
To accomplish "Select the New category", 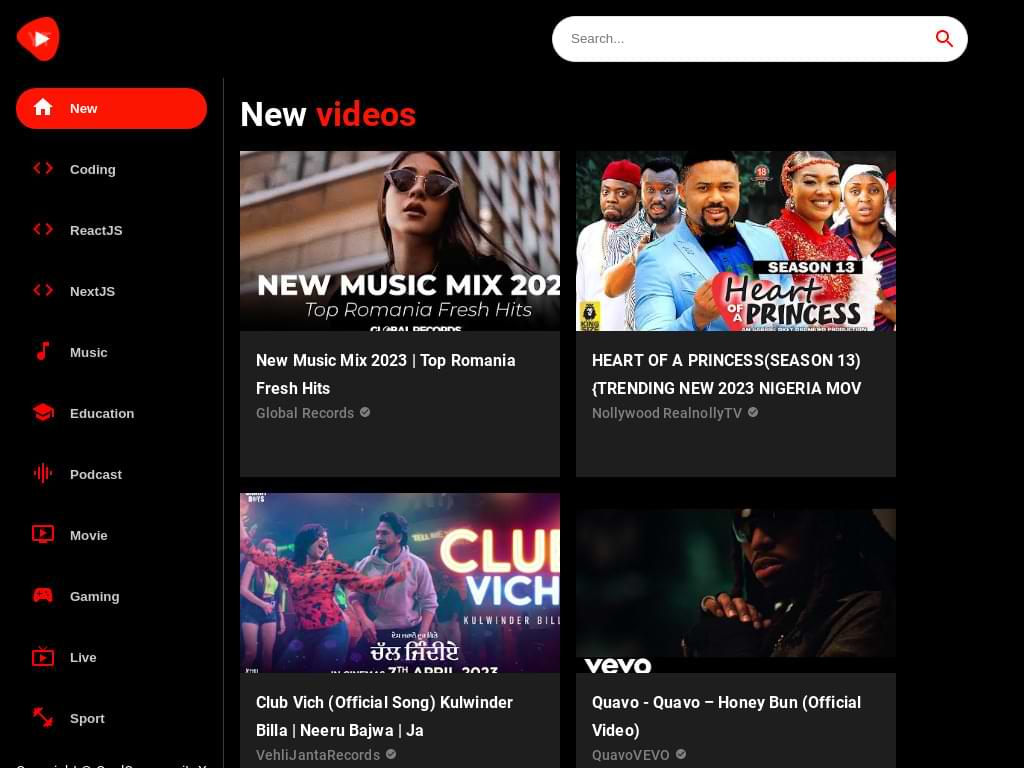I will point(112,108).
